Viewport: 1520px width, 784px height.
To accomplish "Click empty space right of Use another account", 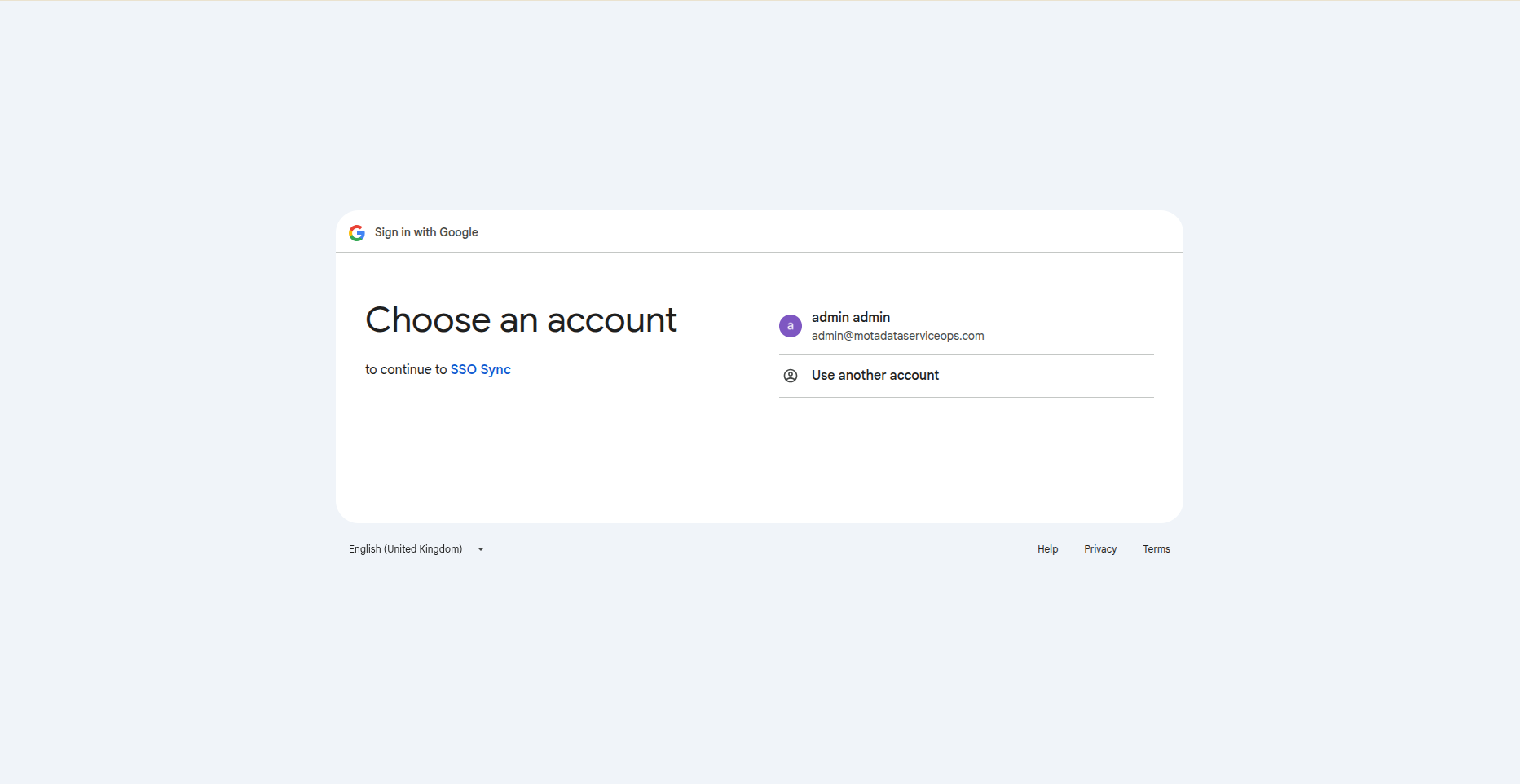I will (1060, 376).
